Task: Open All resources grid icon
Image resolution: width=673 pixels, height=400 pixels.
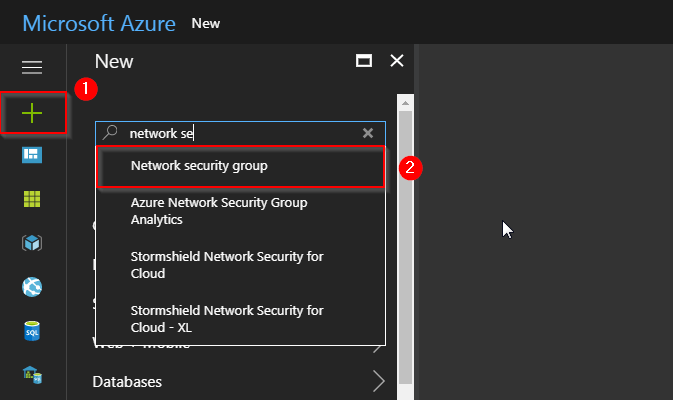Action: tap(32, 198)
